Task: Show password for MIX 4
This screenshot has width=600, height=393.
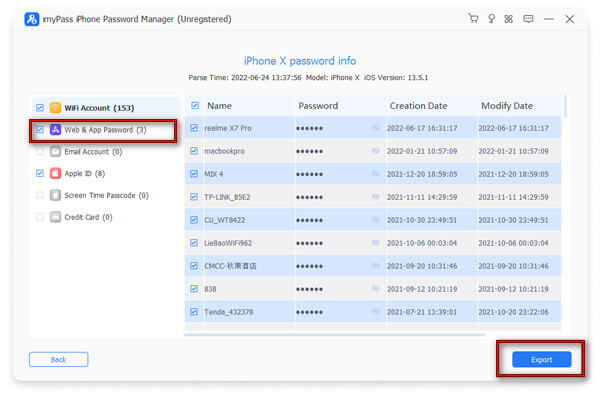Action: click(375, 174)
